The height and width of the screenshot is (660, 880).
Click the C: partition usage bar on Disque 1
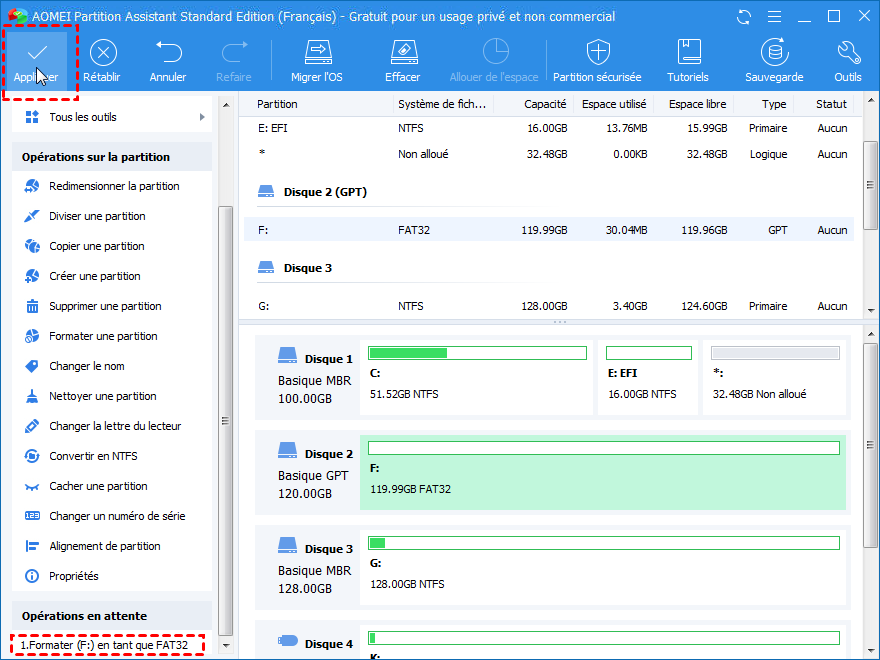(x=477, y=353)
